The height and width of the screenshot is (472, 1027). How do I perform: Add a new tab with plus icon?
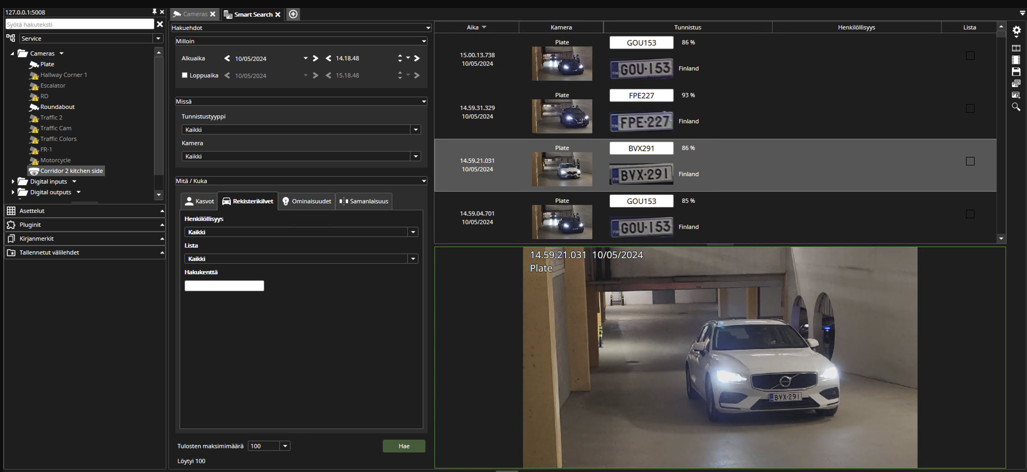tap(293, 14)
